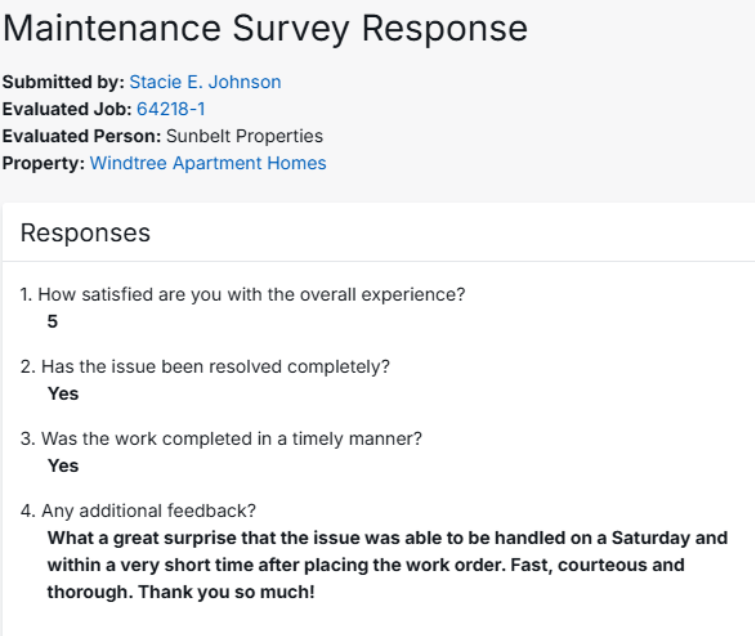Click 'Thank you so much!' in feedback
This screenshot has width=755, height=636.
click(x=226, y=592)
